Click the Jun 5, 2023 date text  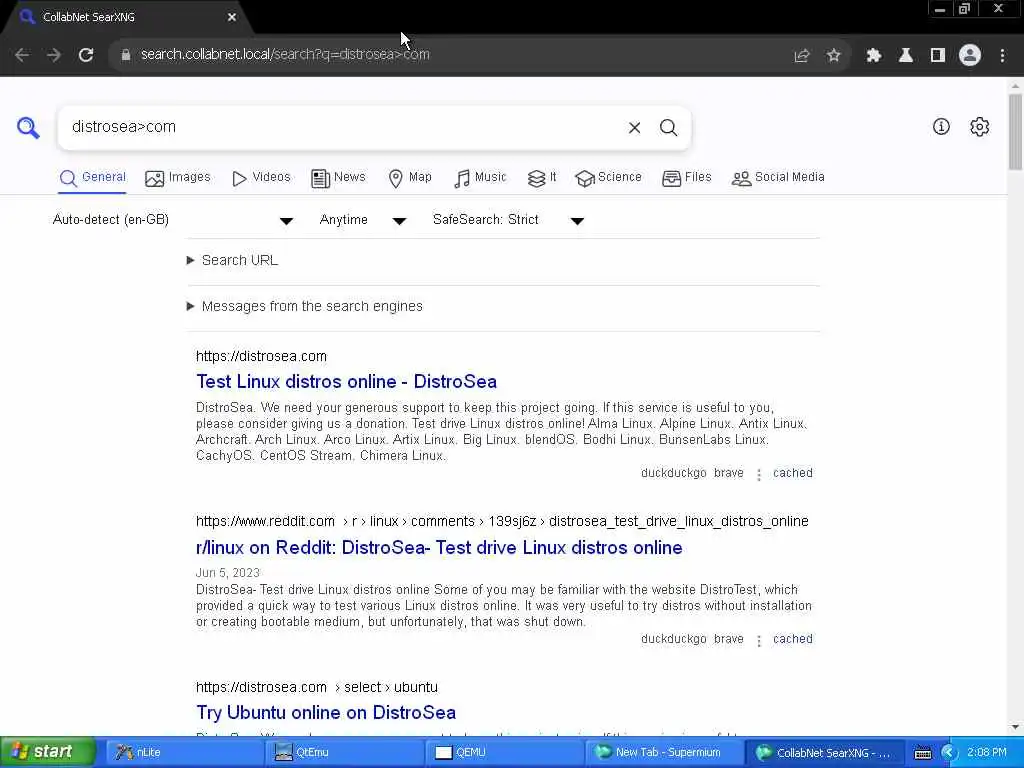tap(228, 573)
